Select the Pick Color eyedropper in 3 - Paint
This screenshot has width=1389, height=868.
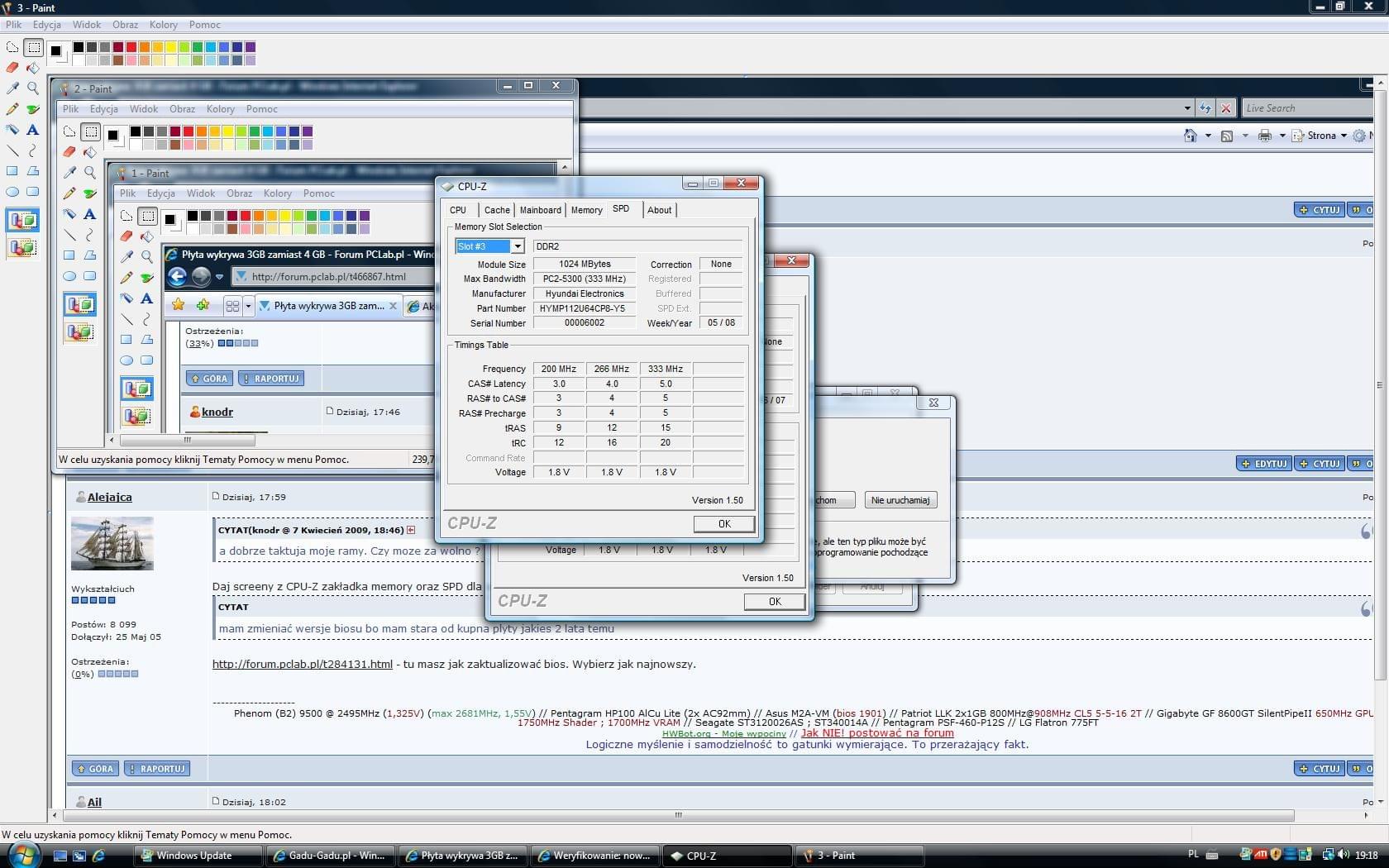tap(12, 88)
